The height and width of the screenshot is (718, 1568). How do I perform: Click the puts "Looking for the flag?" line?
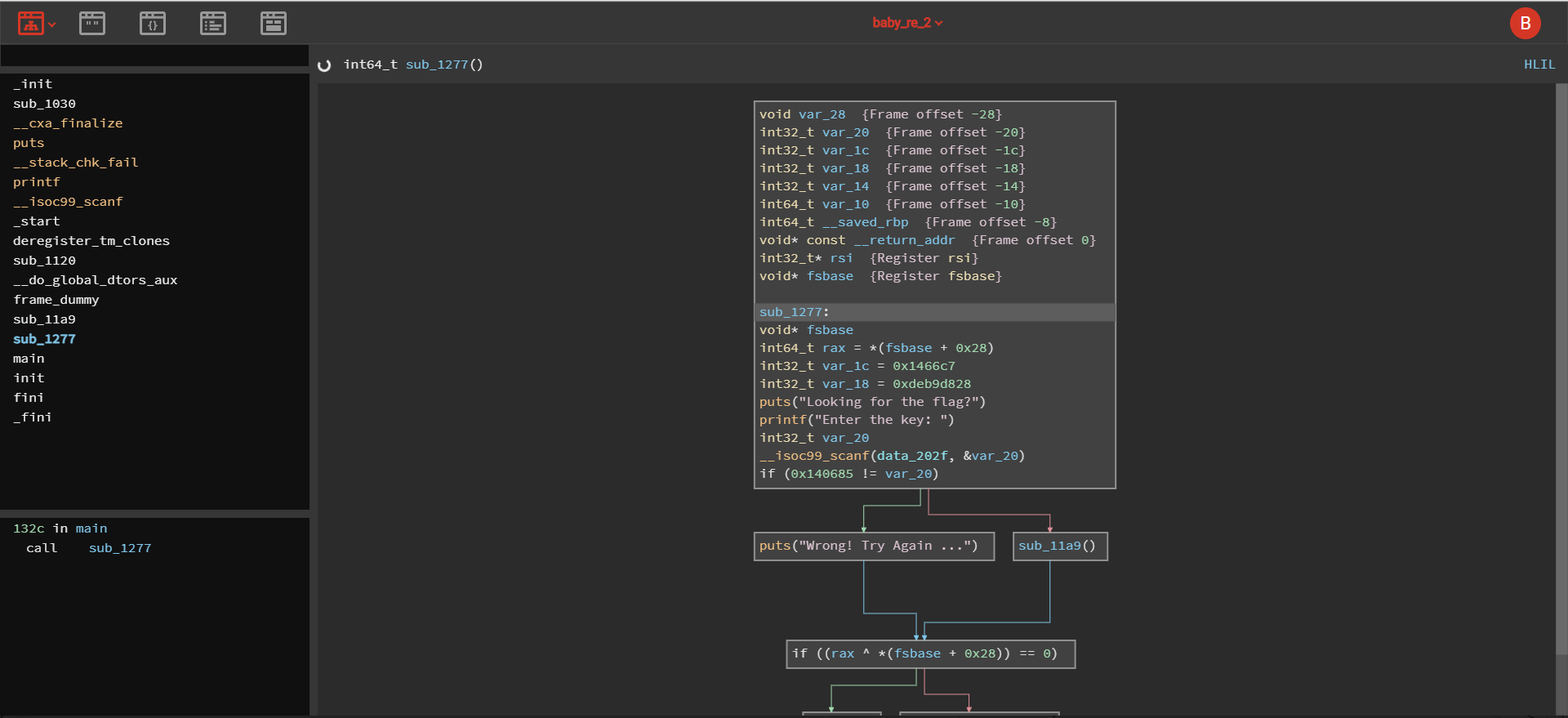[872, 402]
